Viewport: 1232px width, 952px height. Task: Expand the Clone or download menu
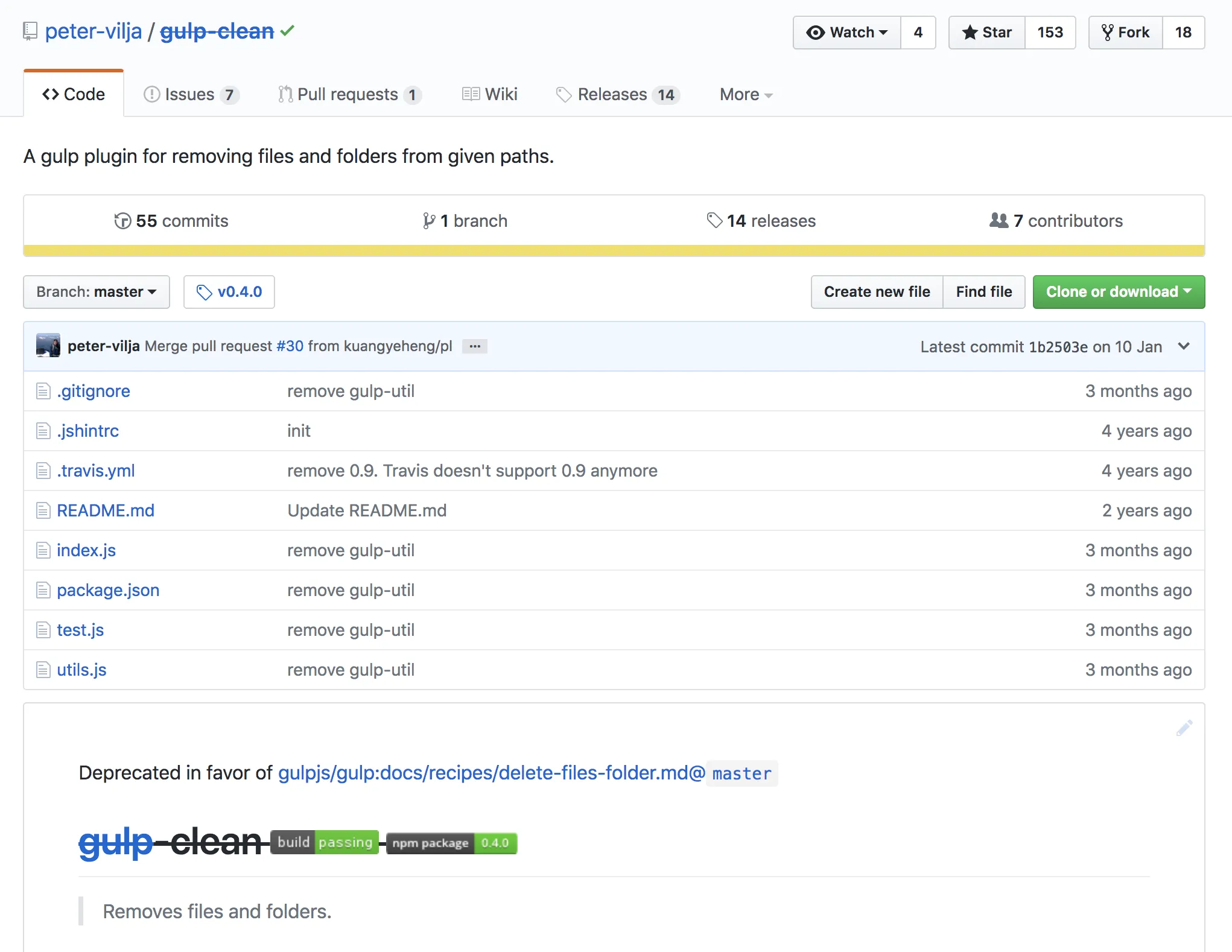tap(1119, 292)
